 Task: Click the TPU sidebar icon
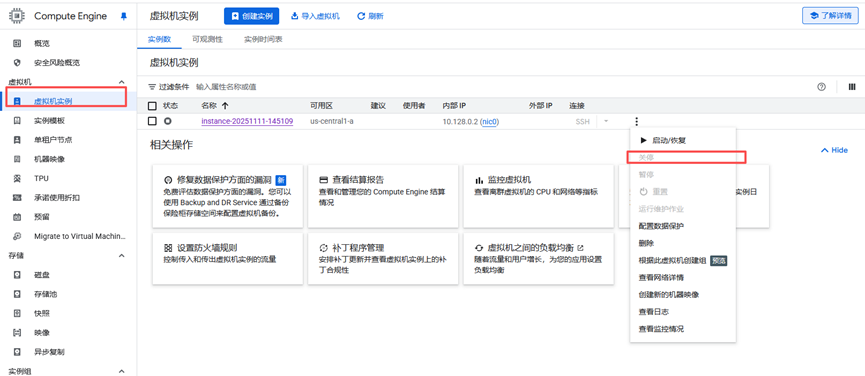click(17, 179)
